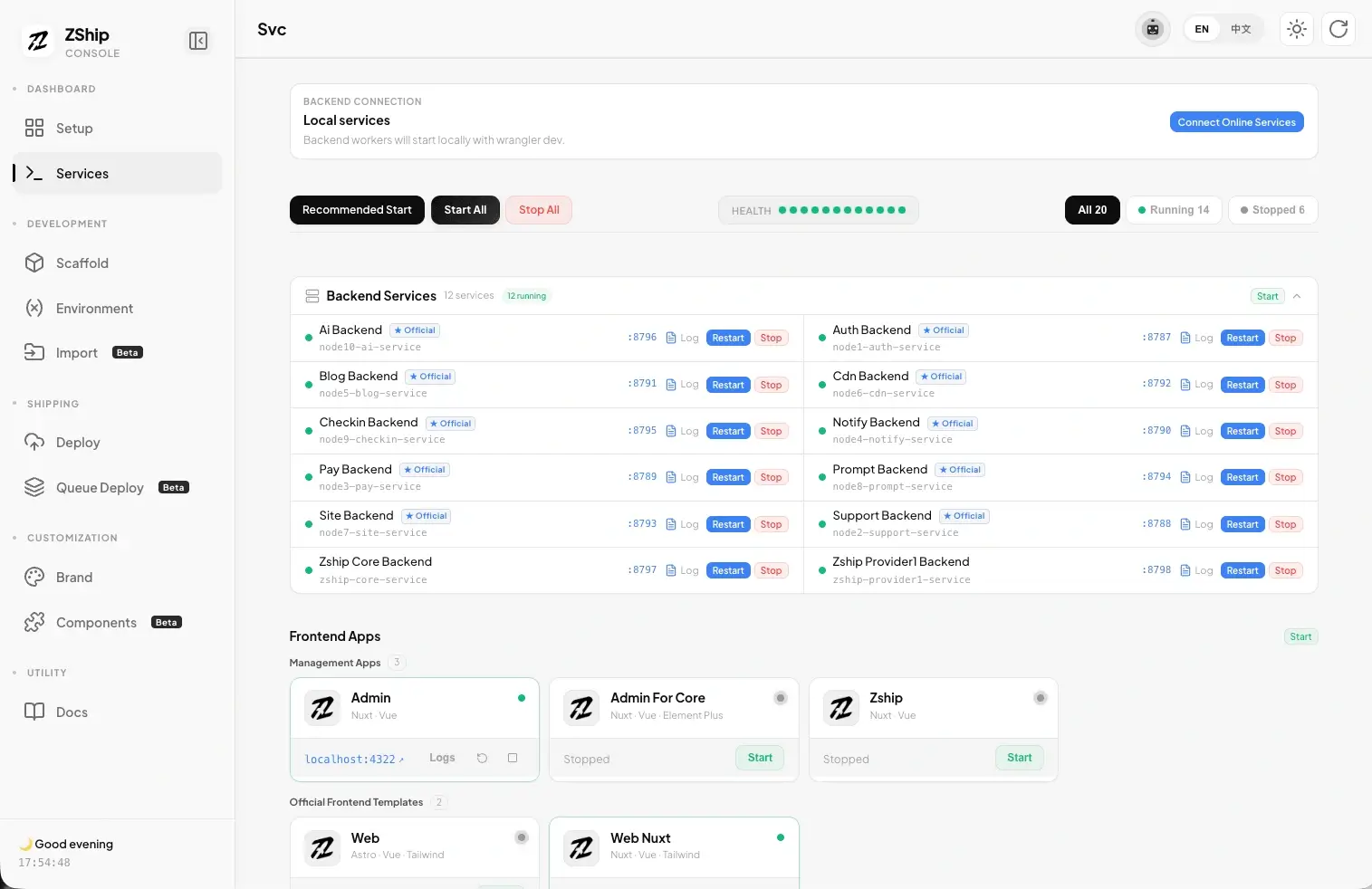Viewport: 1372px width, 889px height.
Task: Click the Web Nuxt logo thumbnail
Action: pos(581,847)
